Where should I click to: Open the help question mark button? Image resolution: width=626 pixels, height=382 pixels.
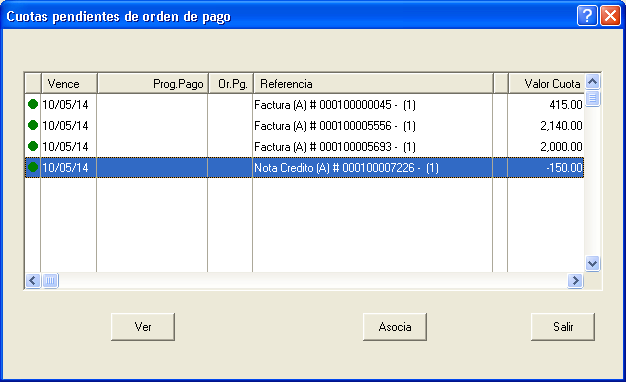[x=587, y=16]
